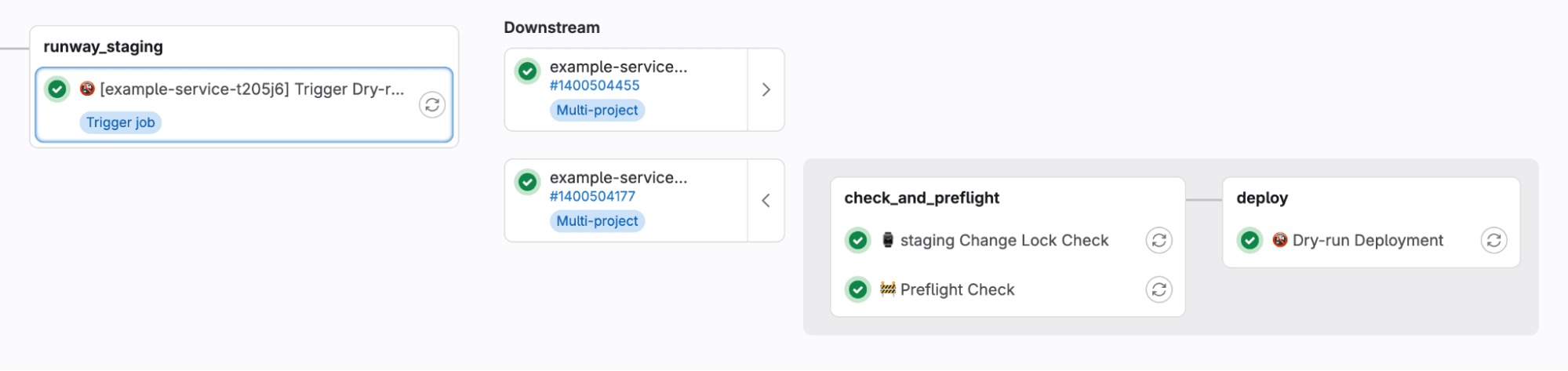Click status icon of Trigger Dry-run job
The width and height of the screenshot is (1568, 371).
[x=57, y=89]
